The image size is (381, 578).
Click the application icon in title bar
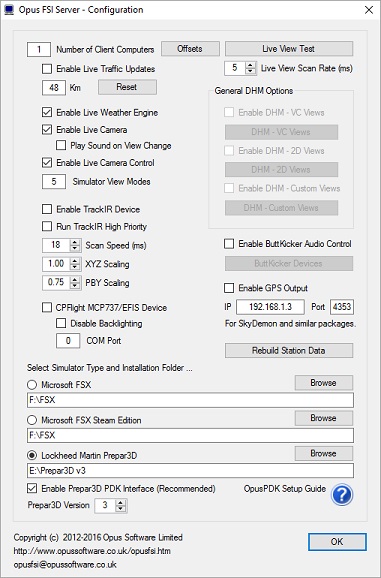point(8,10)
